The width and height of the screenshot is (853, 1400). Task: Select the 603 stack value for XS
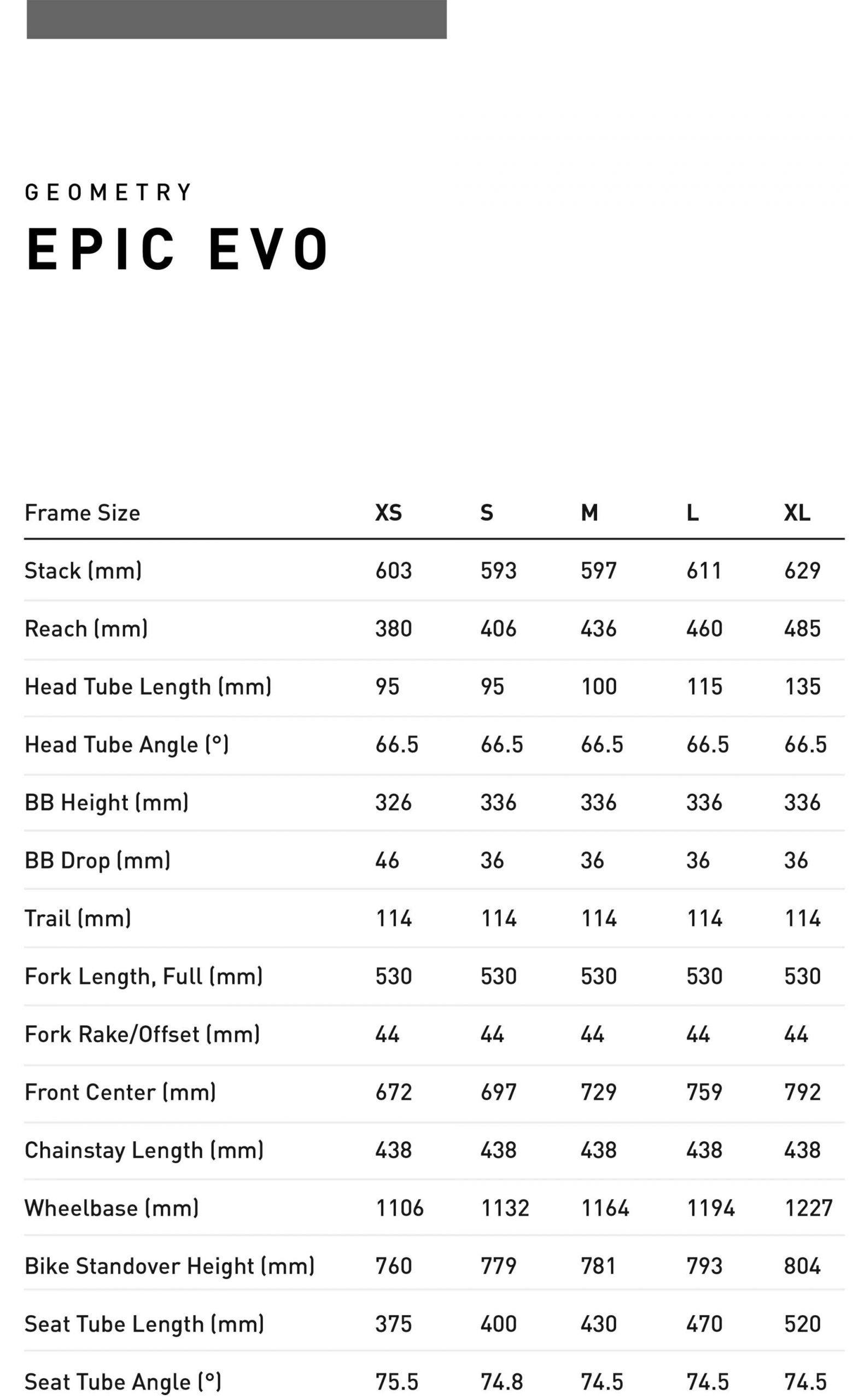(x=393, y=571)
